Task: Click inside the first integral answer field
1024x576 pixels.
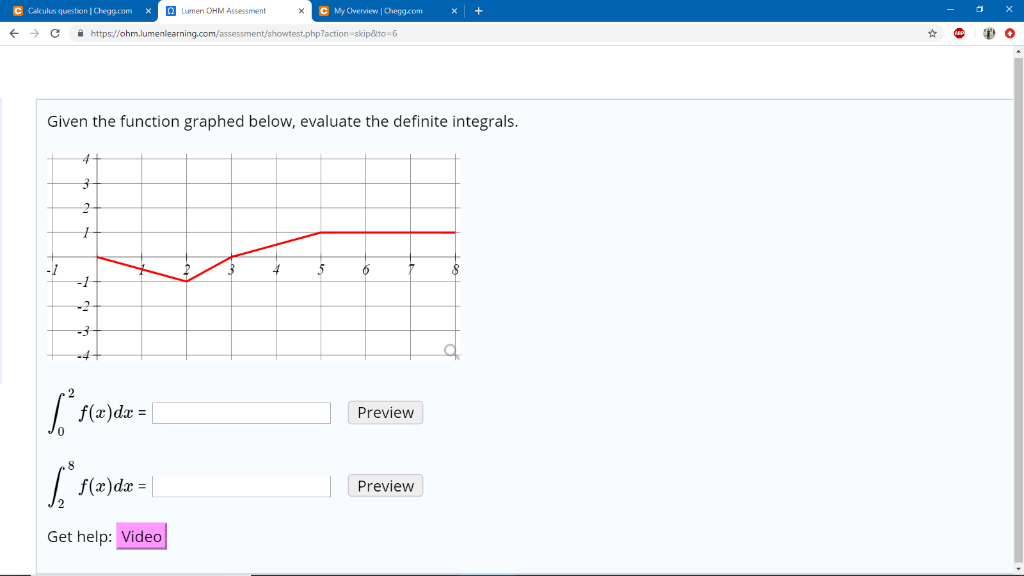Action: click(x=240, y=412)
